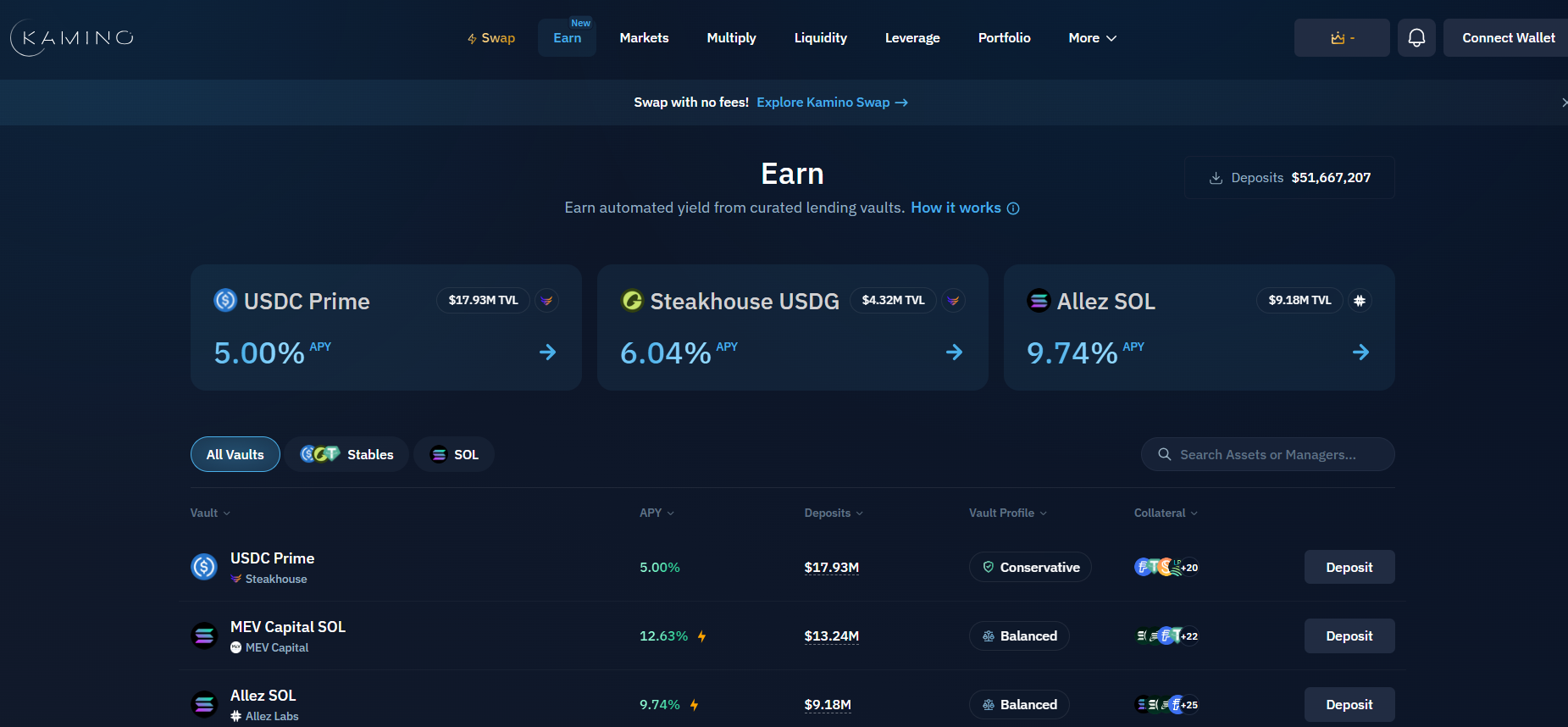This screenshot has height=727, width=1568.
Task: Click collateral icons +25 in Allez SOL row
Action: click(x=1166, y=704)
